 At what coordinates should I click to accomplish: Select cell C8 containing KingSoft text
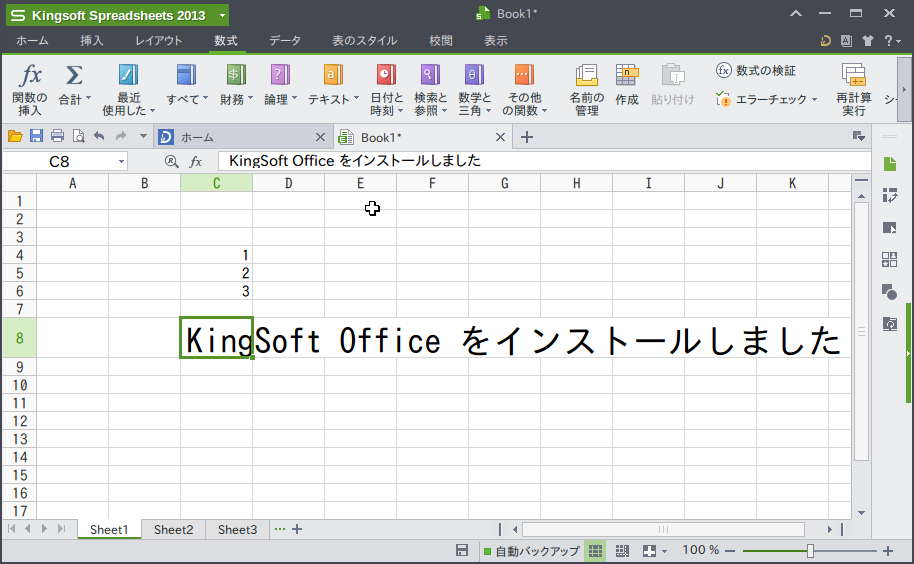(216, 338)
